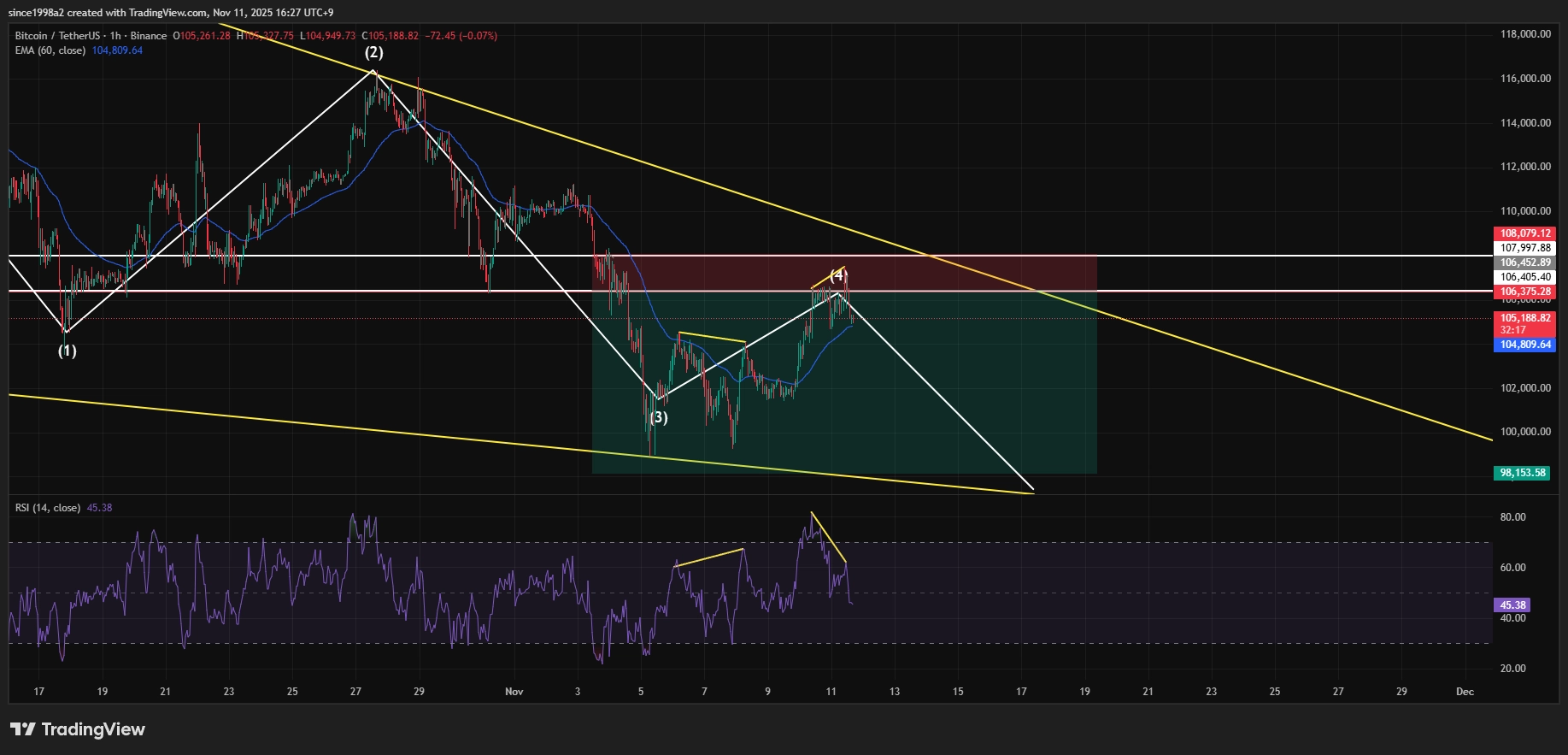Click the white 107,997.88 price tag
The height and width of the screenshot is (755, 1568).
tap(1525, 248)
